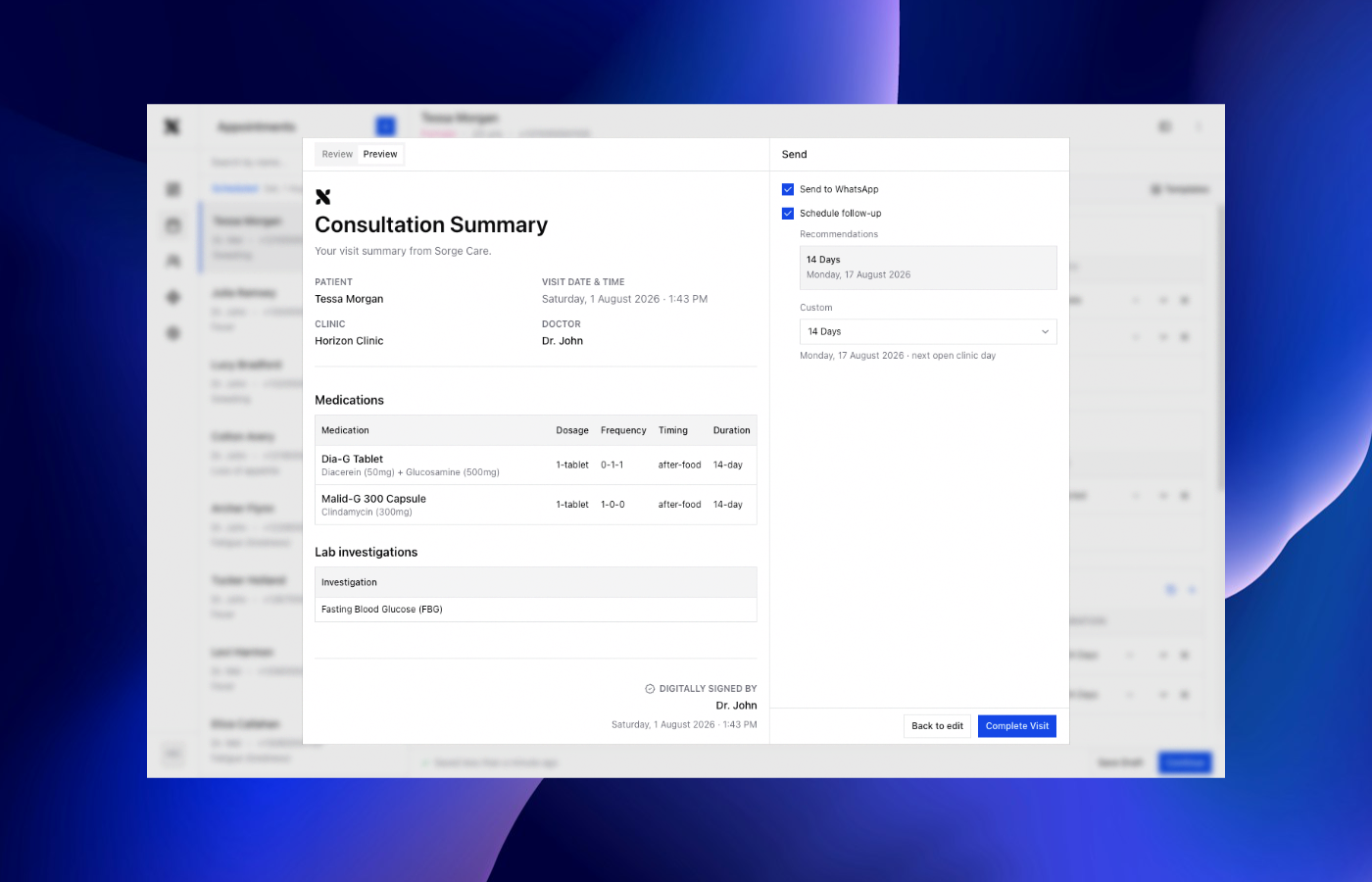The height and width of the screenshot is (882, 1372).
Task: Click the Recommendations label
Action: pyautogui.click(x=839, y=234)
